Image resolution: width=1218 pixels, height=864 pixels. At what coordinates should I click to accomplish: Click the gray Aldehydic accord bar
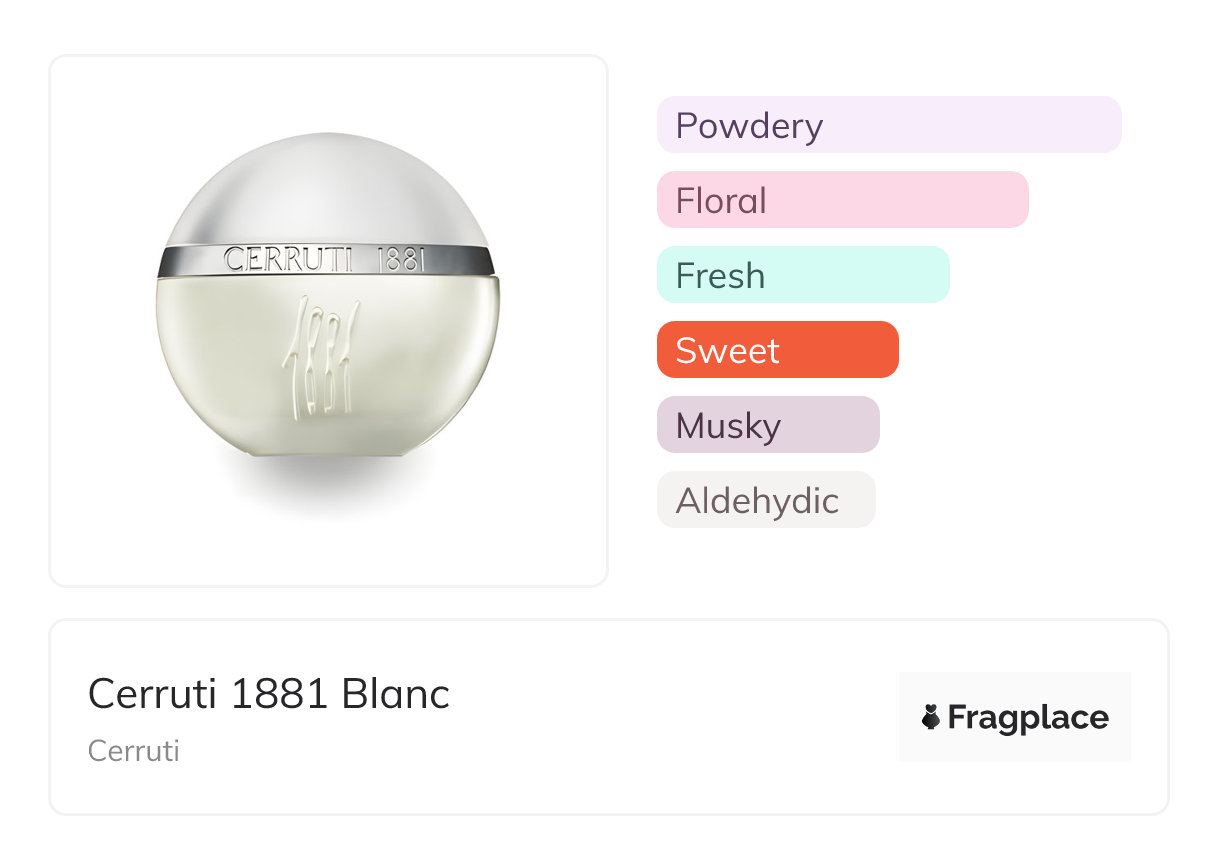pos(765,500)
